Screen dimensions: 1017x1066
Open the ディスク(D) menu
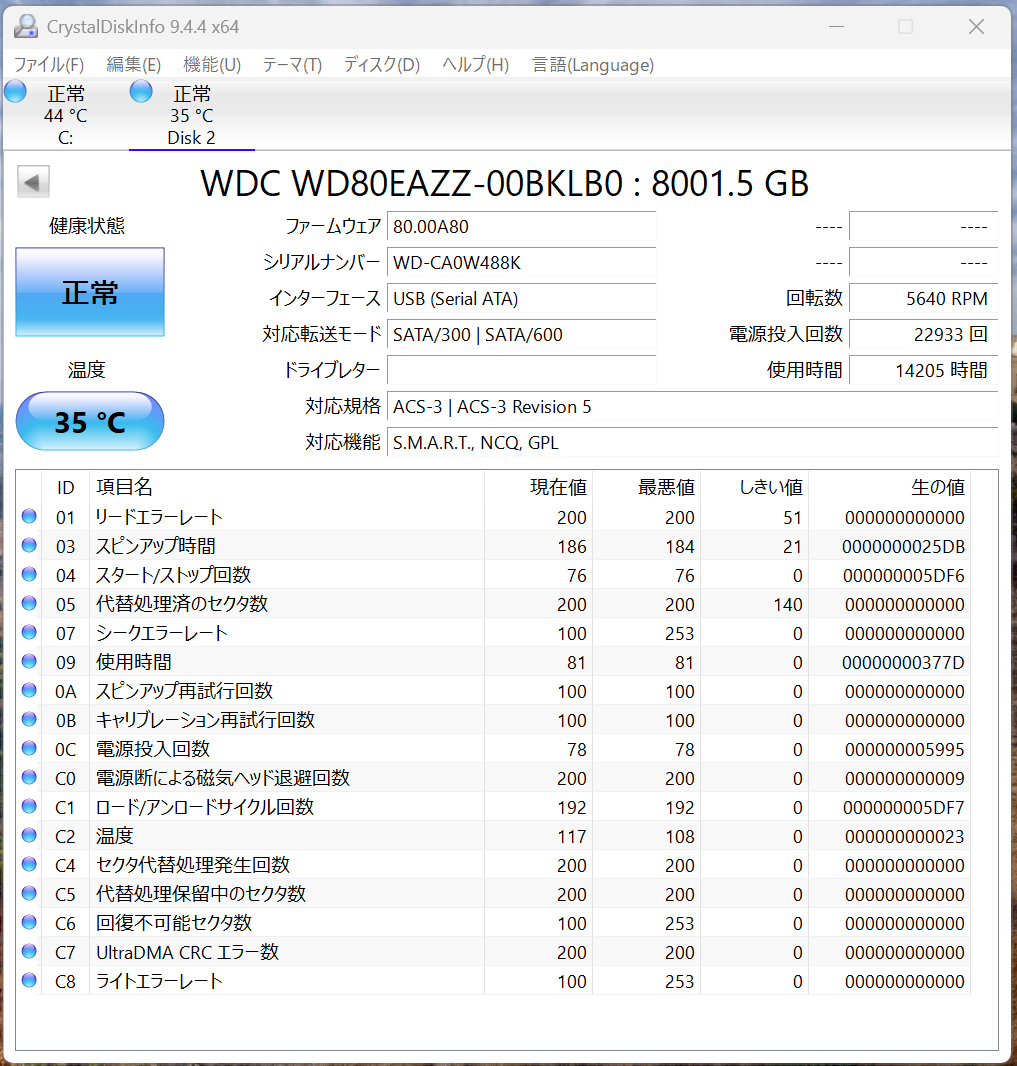click(381, 65)
